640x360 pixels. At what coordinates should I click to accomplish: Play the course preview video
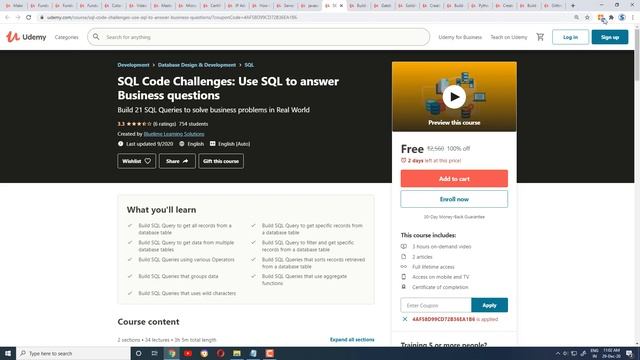(454, 97)
